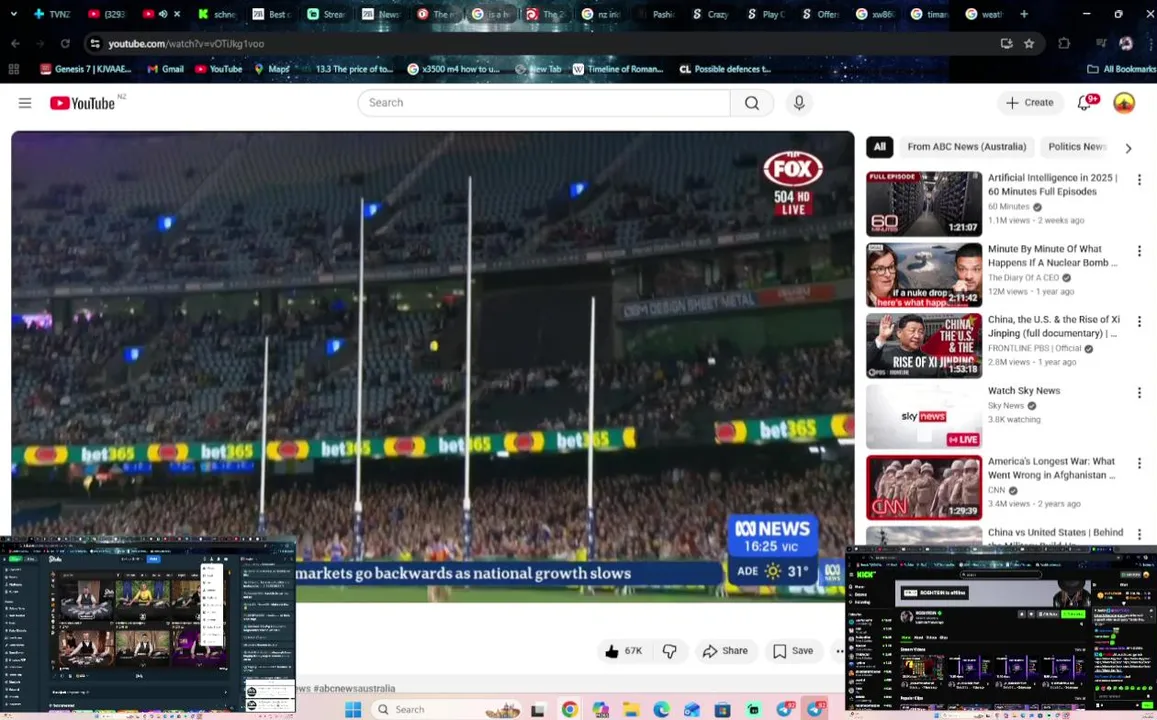Open the Genesis 7 KJVAAE bookmark
The height and width of the screenshot is (720, 1157).
click(x=86, y=69)
